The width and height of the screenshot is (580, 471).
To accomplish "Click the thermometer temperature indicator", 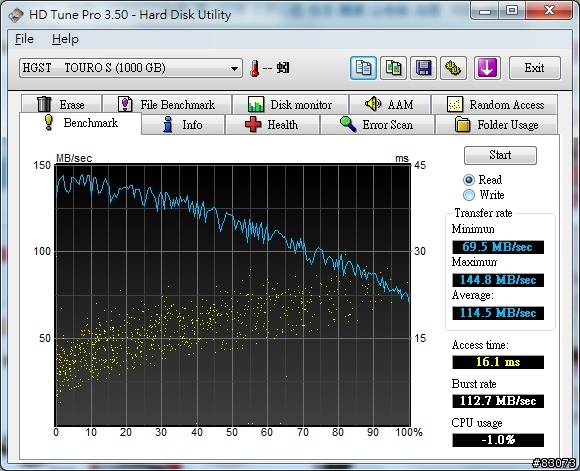I will click(254, 68).
